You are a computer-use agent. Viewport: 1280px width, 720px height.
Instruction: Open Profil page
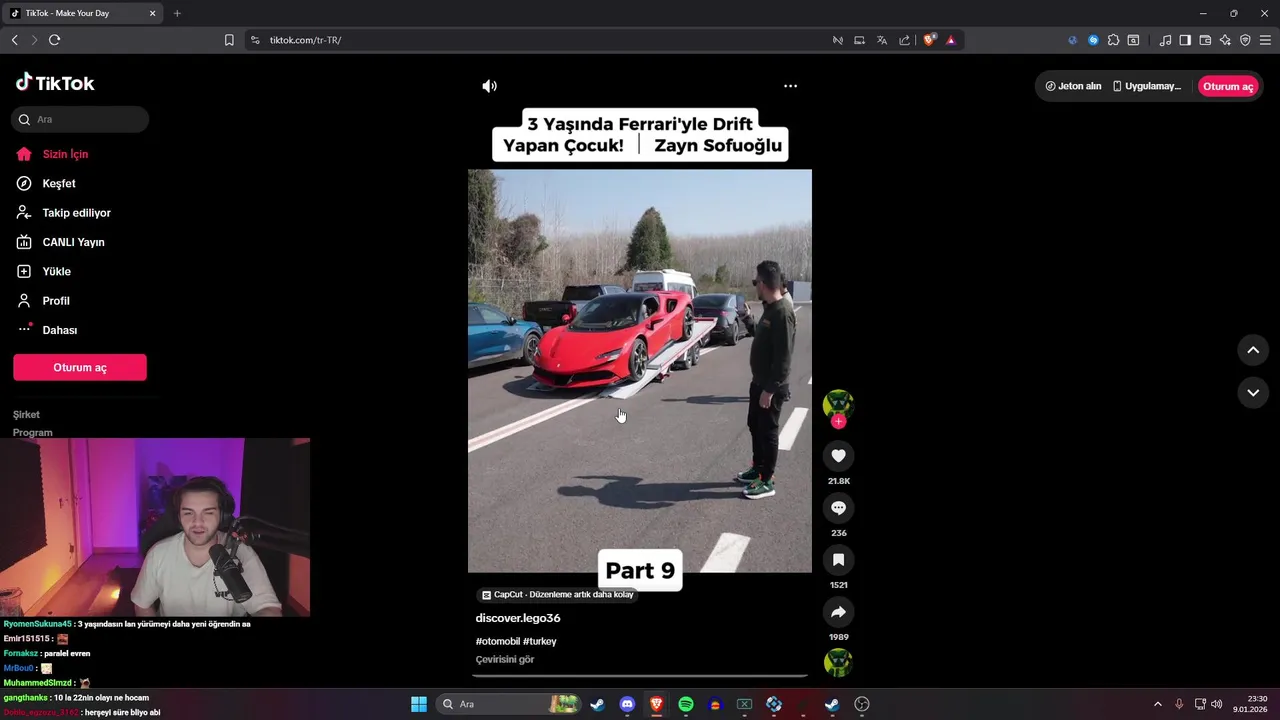[56, 301]
